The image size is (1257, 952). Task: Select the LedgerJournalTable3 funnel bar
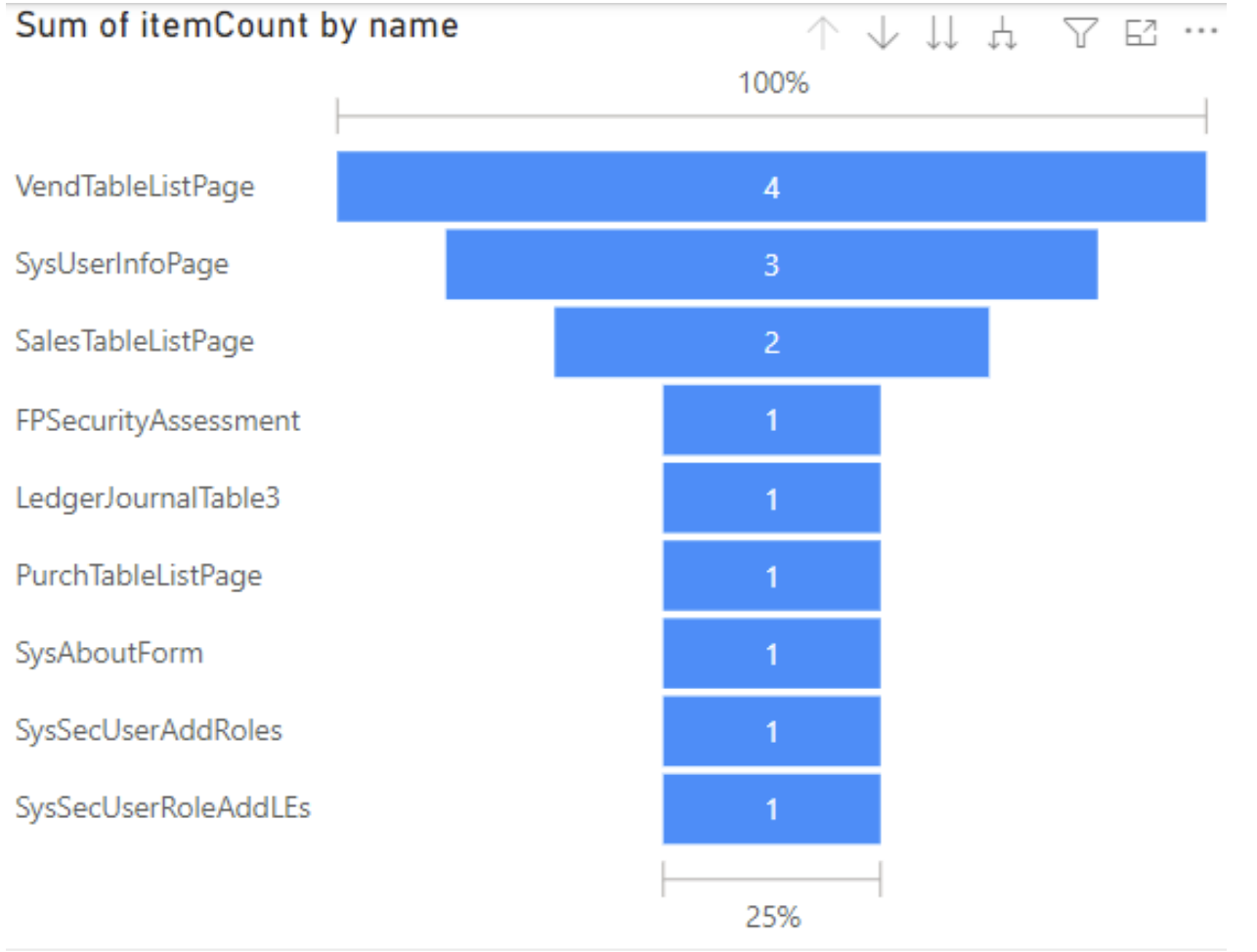pos(771,498)
